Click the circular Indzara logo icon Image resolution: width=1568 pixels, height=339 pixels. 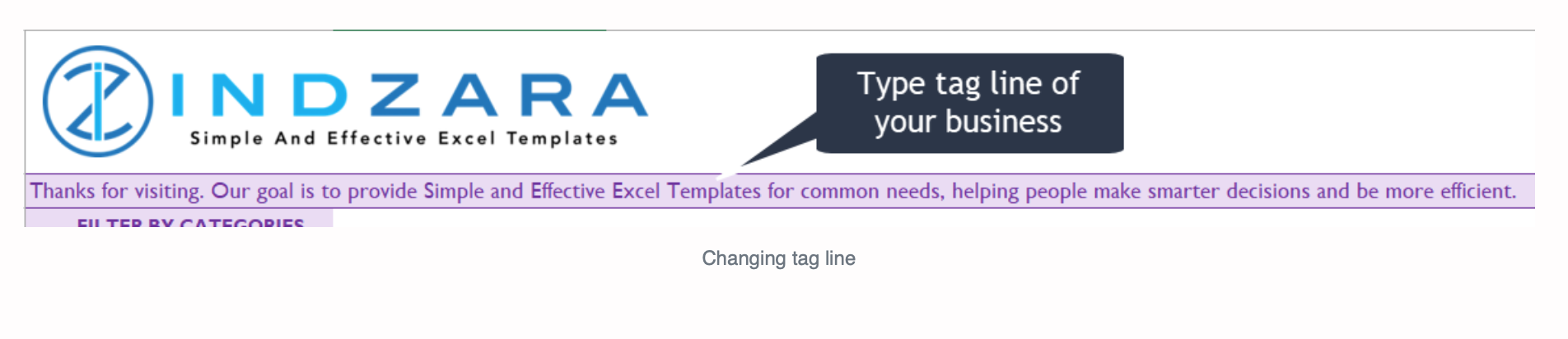[97, 101]
